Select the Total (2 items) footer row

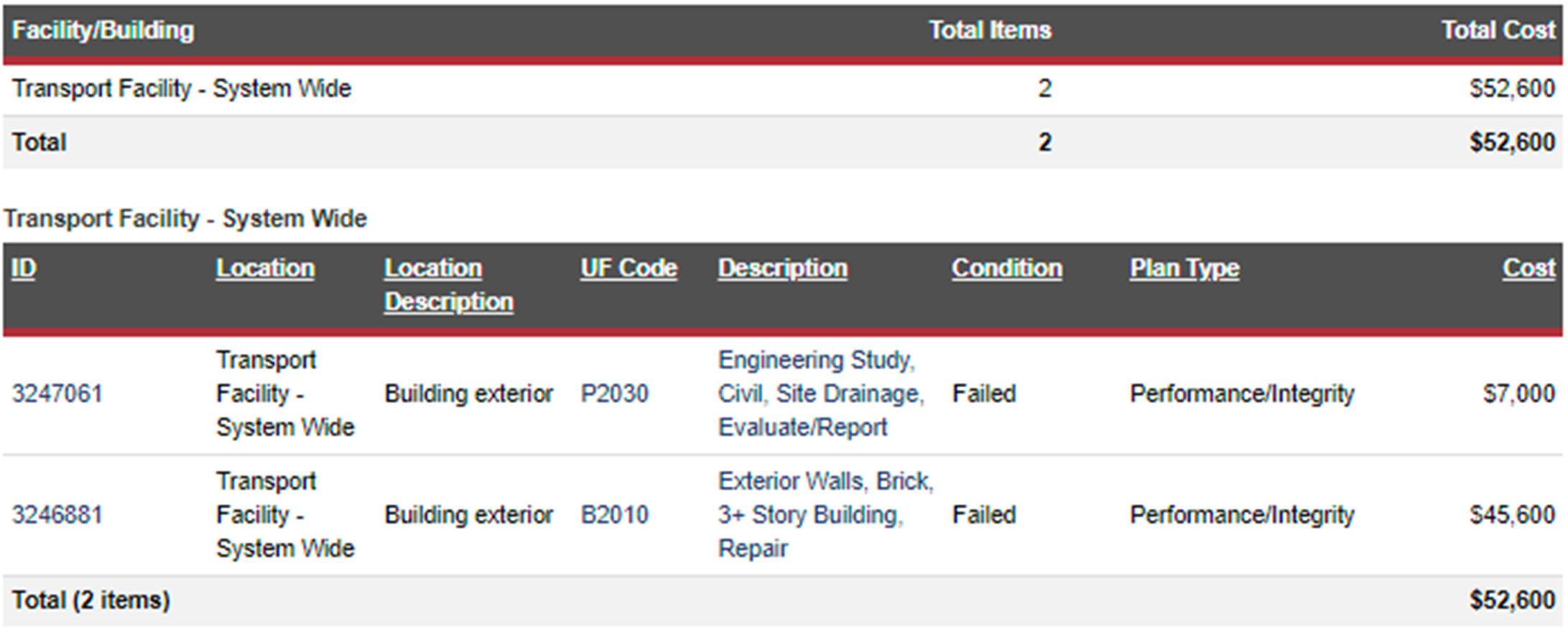(x=783, y=600)
